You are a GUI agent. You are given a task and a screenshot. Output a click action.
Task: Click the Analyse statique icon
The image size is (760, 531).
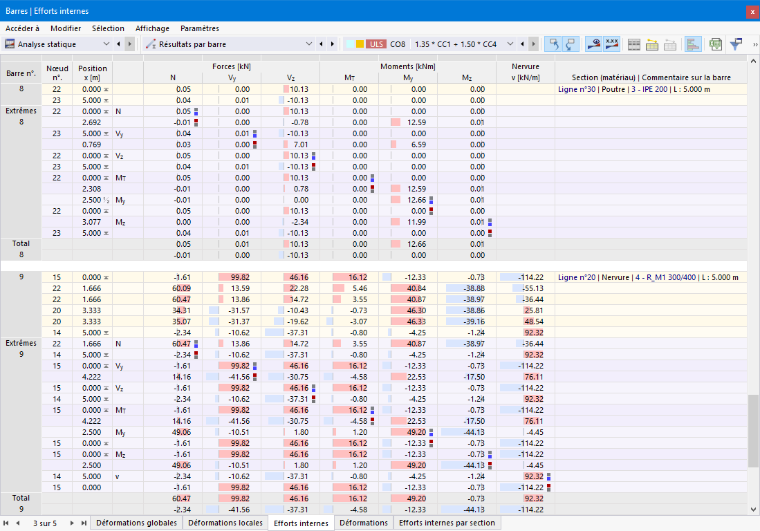10,44
